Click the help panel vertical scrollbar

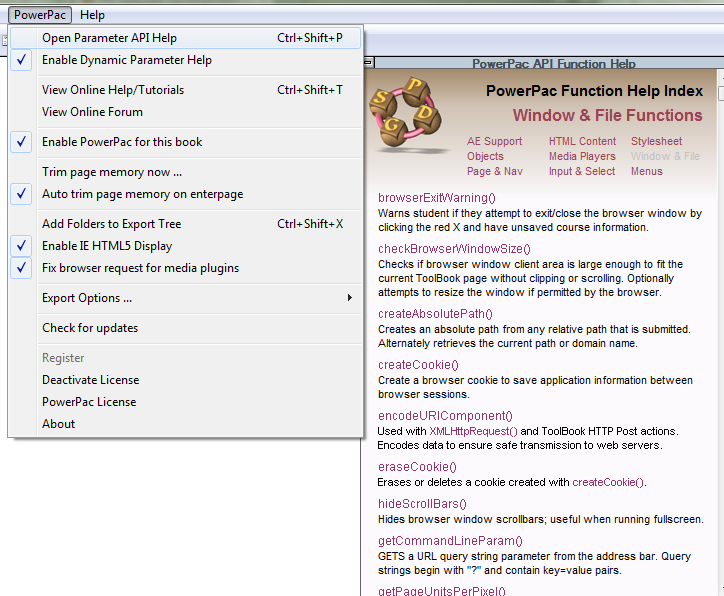pyautogui.click(x=721, y=332)
